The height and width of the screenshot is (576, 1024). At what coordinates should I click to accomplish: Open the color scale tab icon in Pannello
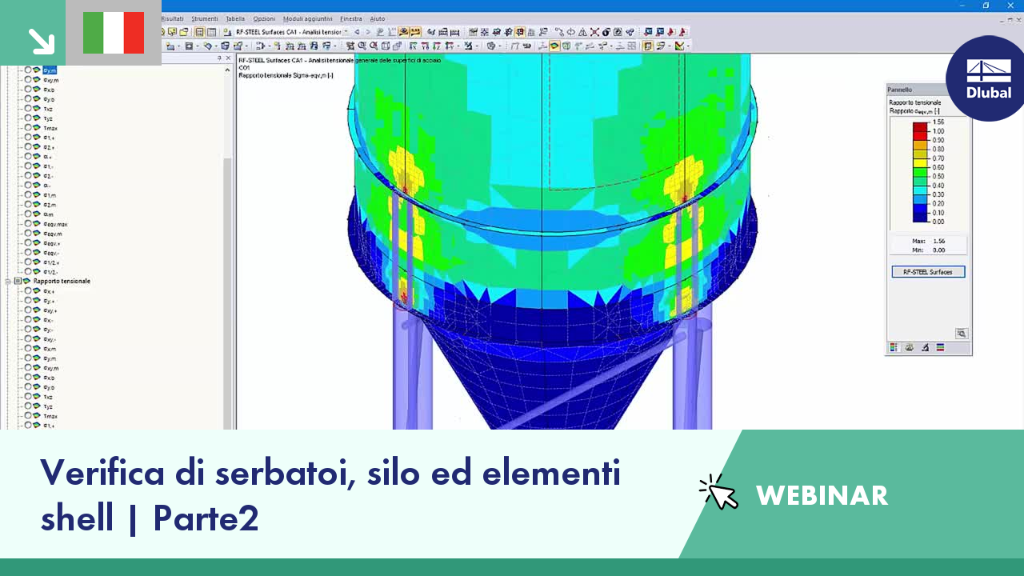pyautogui.click(x=893, y=347)
